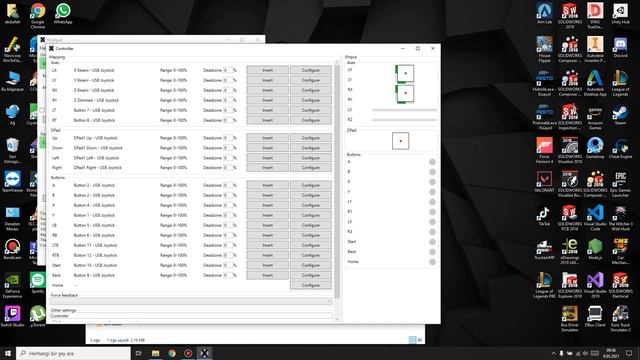Open House Flipper desktop shortcut

tap(544, 49)
